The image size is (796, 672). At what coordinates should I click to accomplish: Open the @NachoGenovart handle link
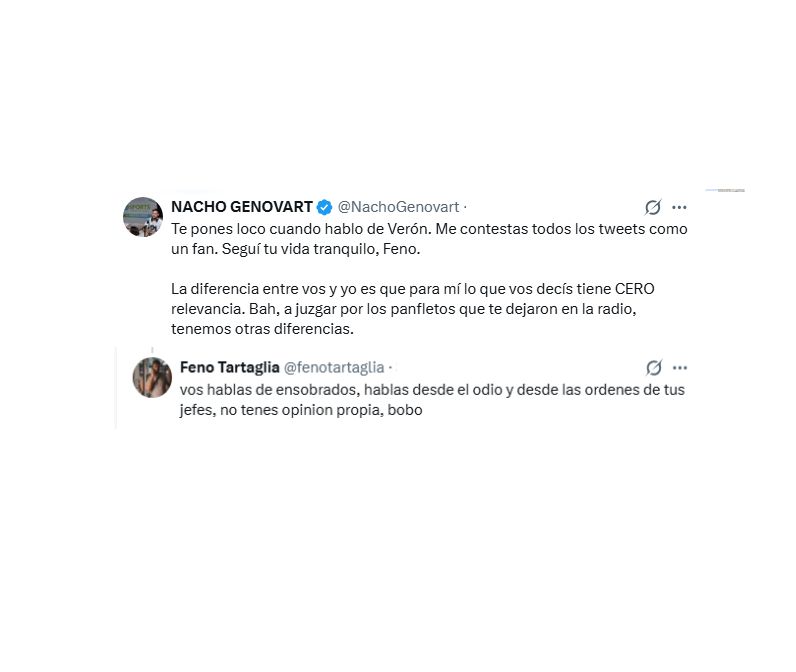pos(399,207)
